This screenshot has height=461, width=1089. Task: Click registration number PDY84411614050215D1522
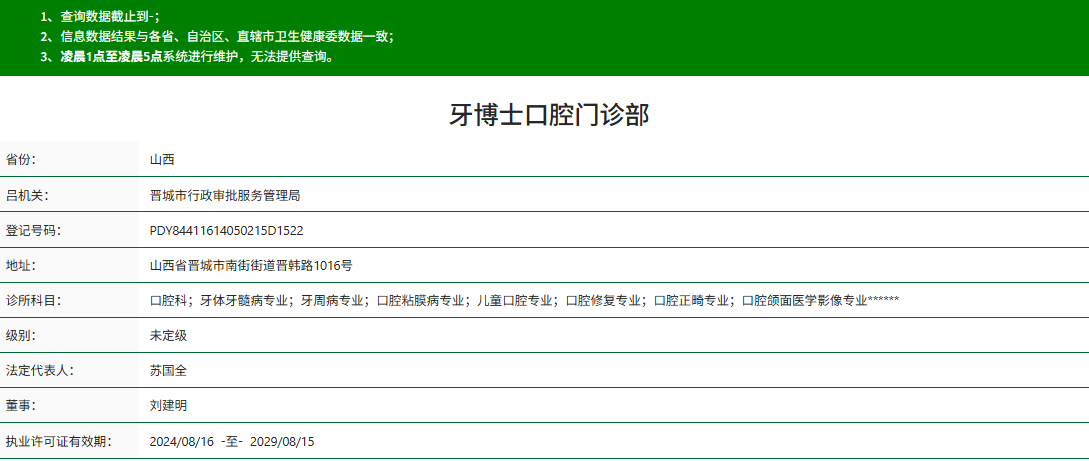tap(226, 230)
